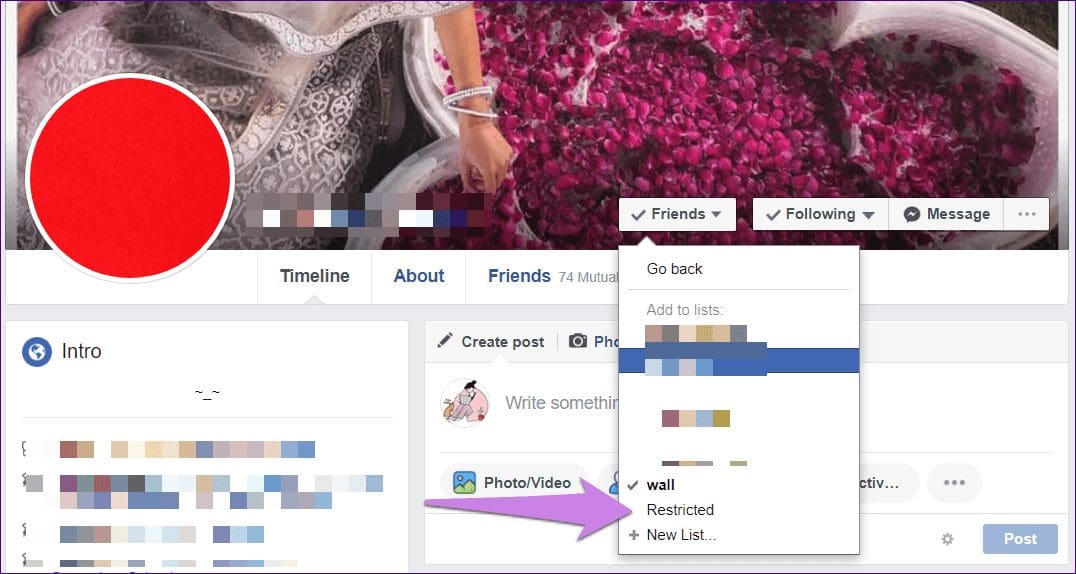Click the Photo/Video button
The image size is (1076, 574).
click(x=513, y=483)
